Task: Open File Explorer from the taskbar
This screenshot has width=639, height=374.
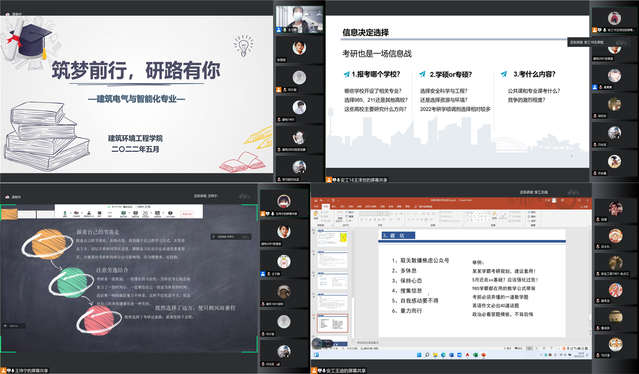Action: pyautogui.click(x=435, y=355)
